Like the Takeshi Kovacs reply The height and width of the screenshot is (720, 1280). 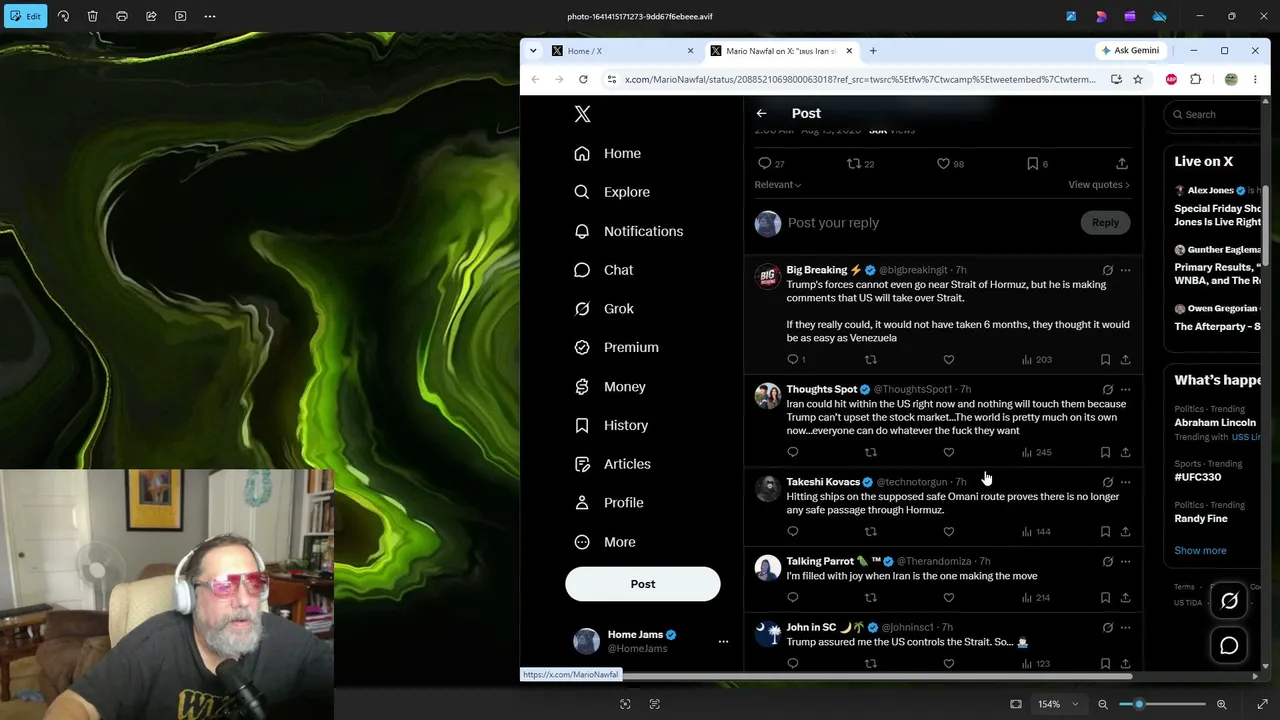tap(949, 532)
